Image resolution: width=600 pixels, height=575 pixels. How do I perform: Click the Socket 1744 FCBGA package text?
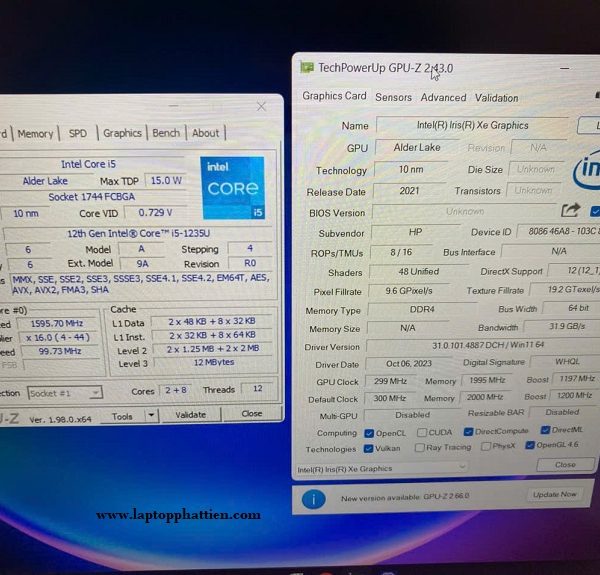tap(91, 197)
